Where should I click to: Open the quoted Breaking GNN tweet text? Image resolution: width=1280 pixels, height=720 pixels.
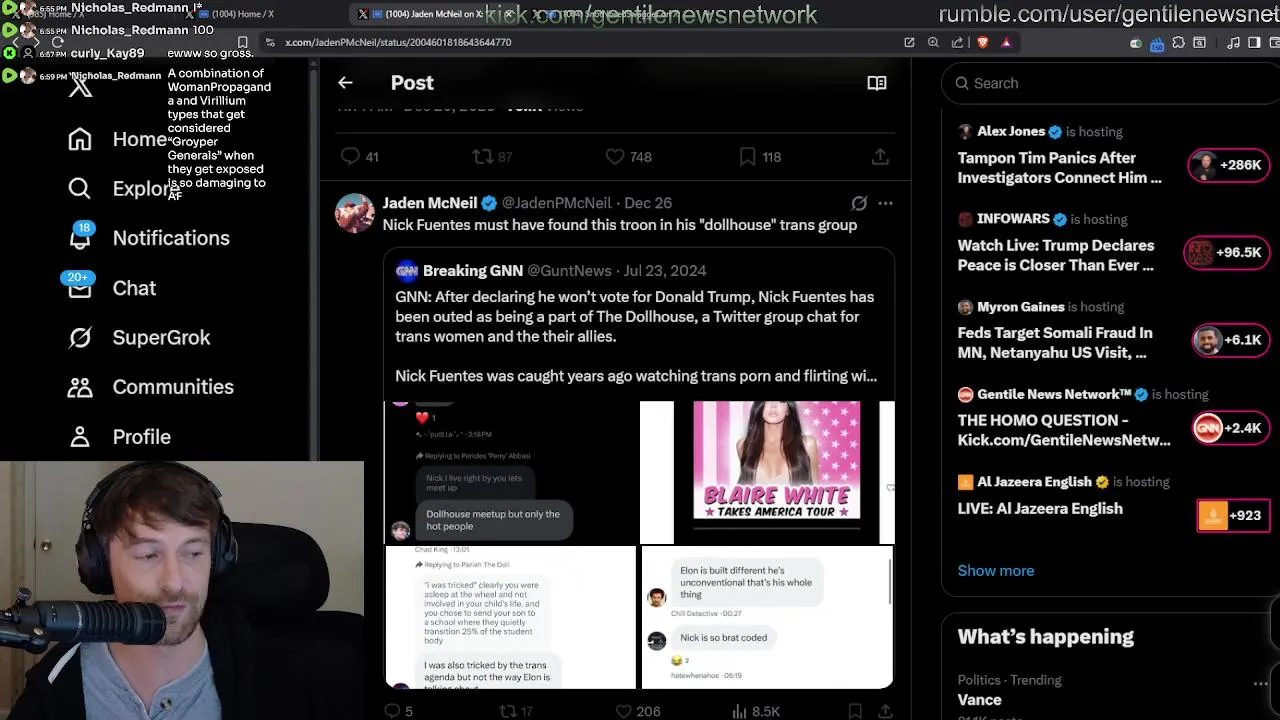[636, 336]
